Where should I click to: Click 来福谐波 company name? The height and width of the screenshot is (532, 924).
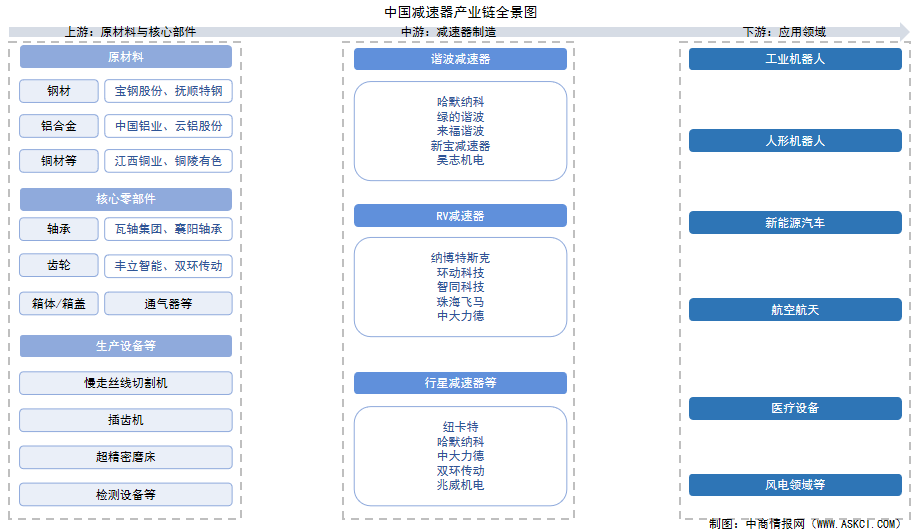(x=460, y=131)
